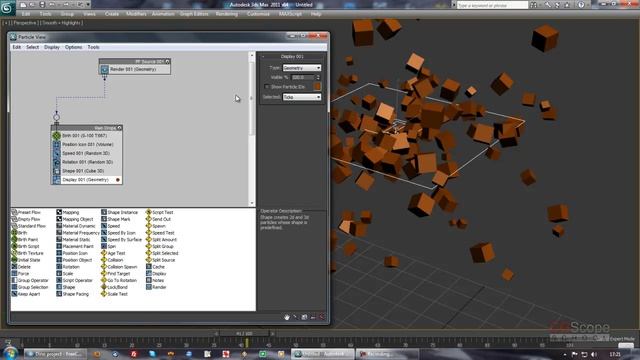This screenshot has height=360, width=640.
Task: Select the Empty Flow depot item
Action: [x=26, y=219]
